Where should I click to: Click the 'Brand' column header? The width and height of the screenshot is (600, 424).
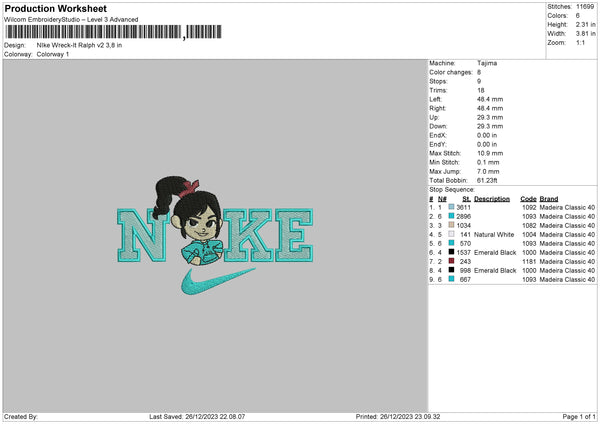(x=548, y=199)
